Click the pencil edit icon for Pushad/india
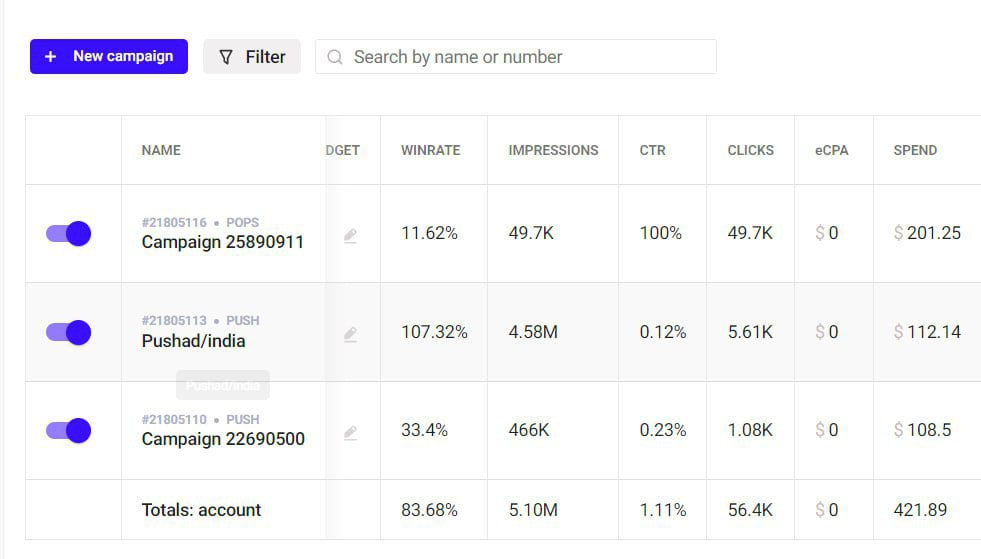 click(350, 335)
